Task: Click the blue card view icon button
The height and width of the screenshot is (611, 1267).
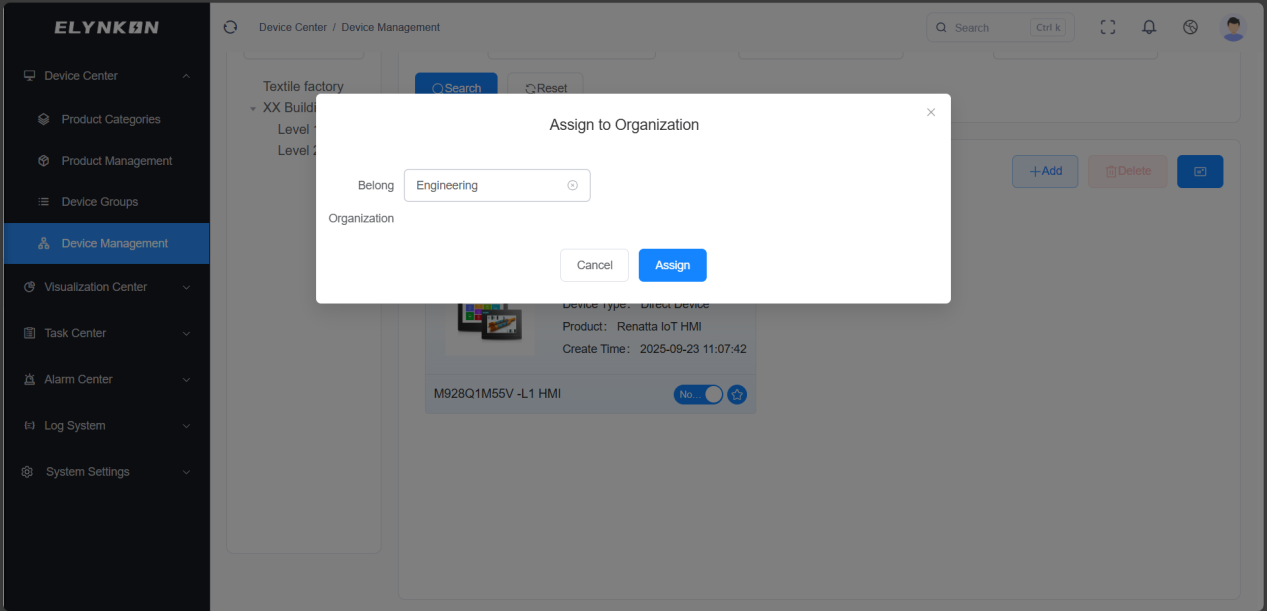Action: [x=1200, y=171]
